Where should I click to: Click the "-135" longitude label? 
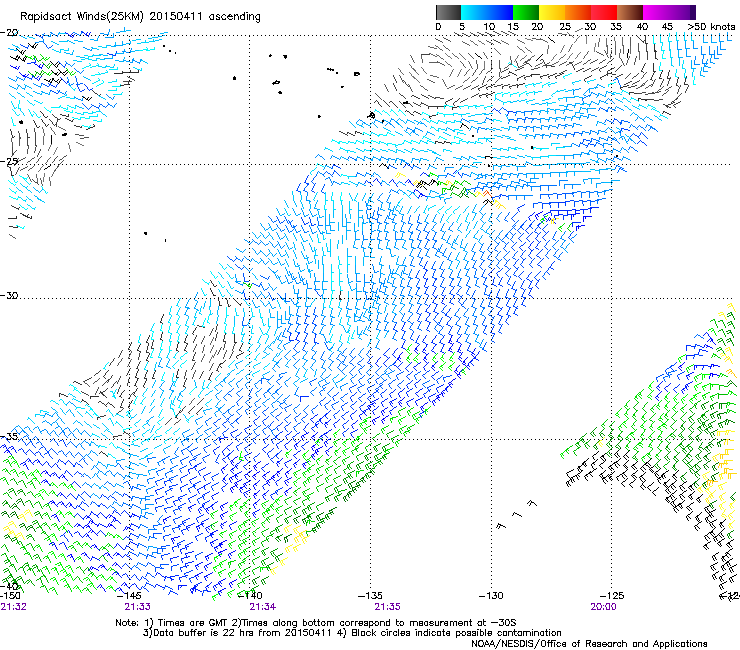370,596
